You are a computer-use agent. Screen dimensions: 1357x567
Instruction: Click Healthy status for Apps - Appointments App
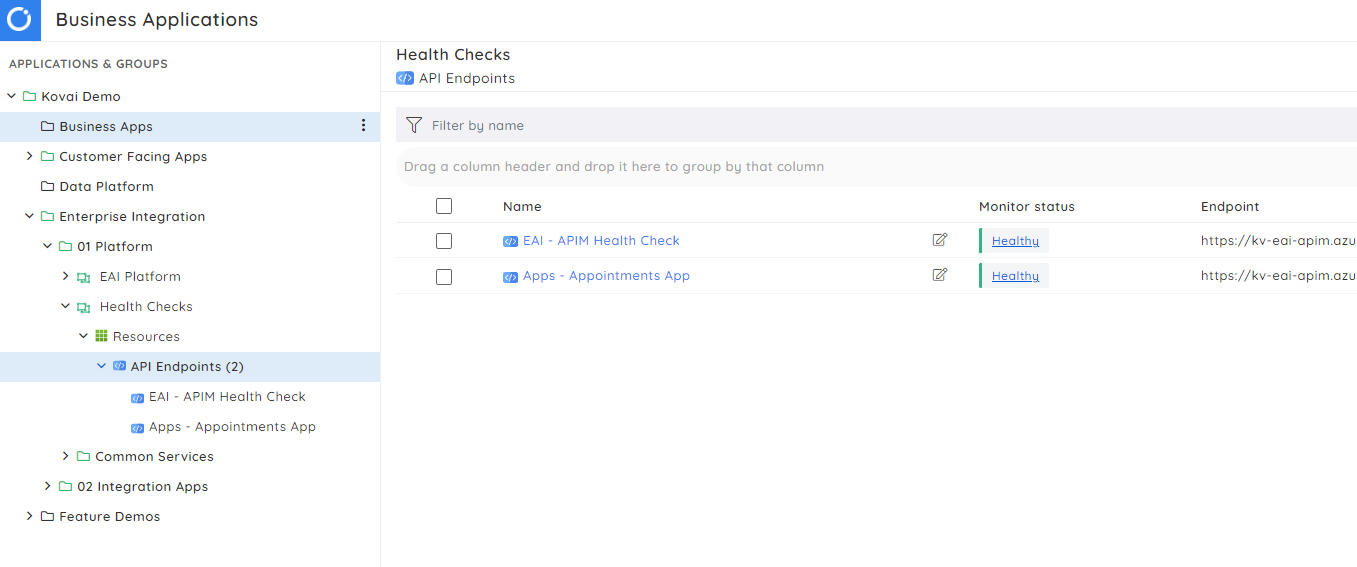click(x=1015, y=276)
